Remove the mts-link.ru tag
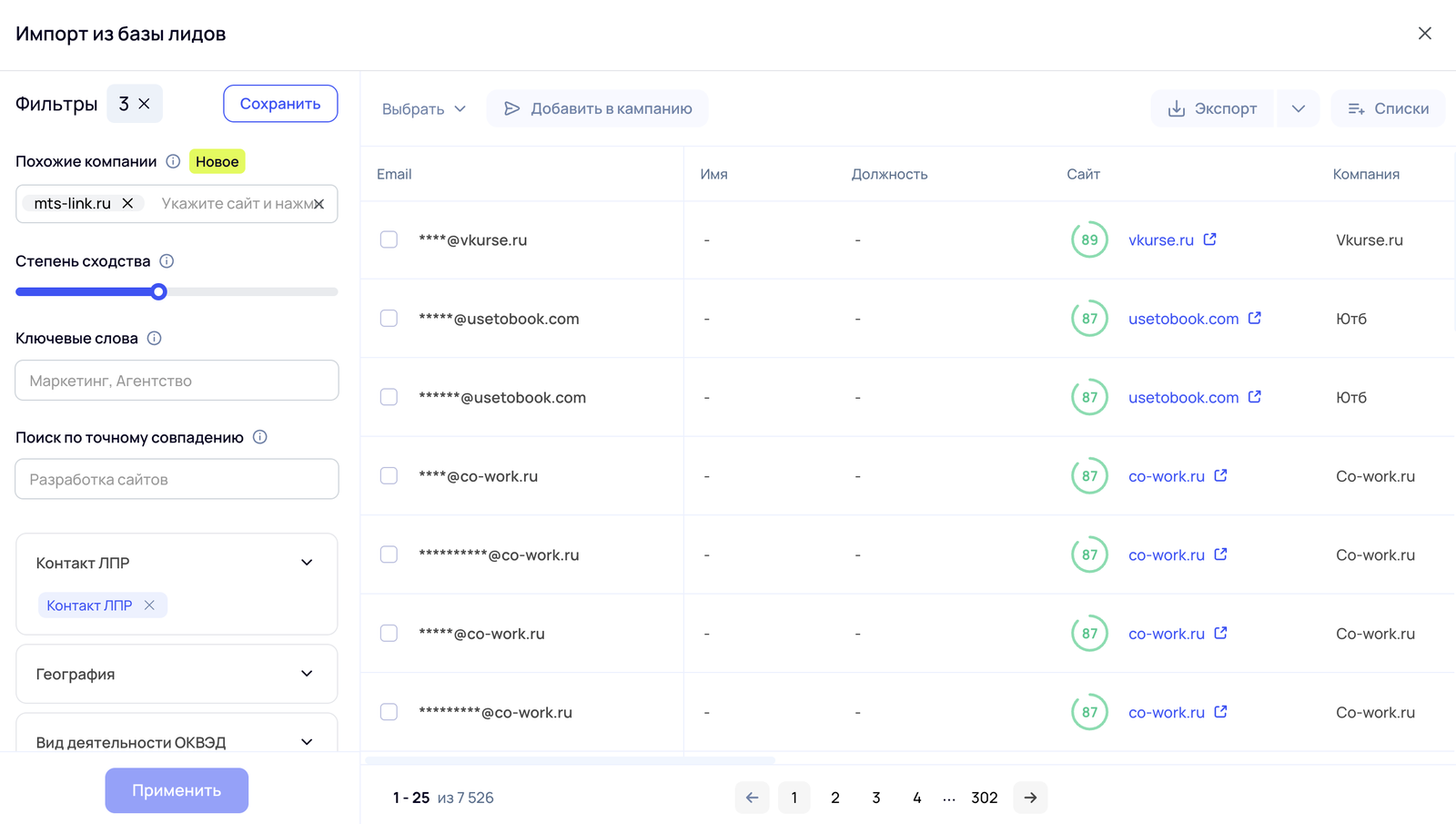 [x=128, y=203]
